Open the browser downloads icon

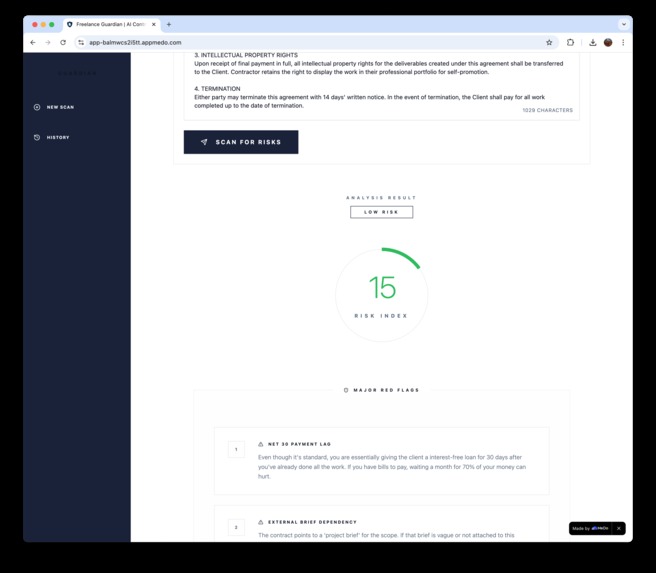click(x=592, y=42)
